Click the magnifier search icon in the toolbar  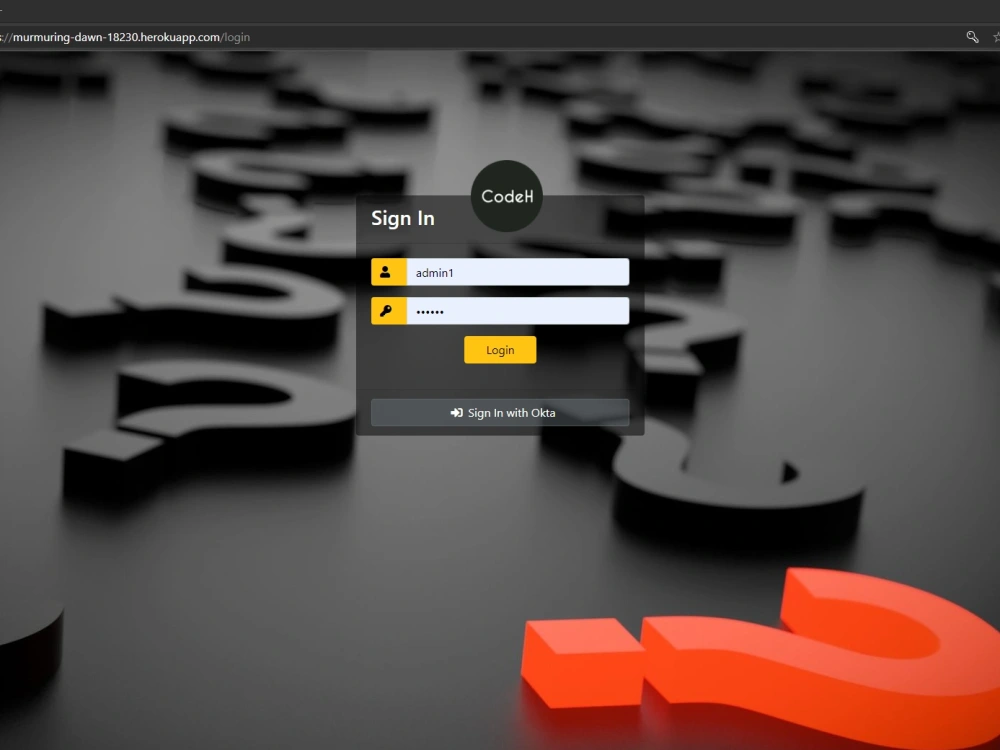coord(972,37)
